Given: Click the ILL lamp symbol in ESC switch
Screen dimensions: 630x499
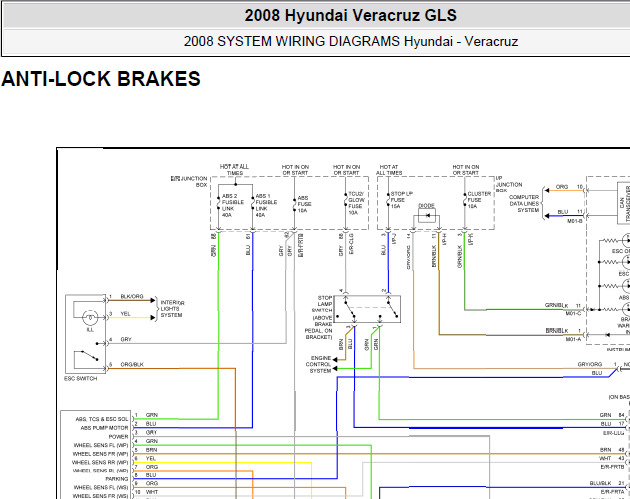Looking at the screenshot, I should (x=90, y=318).
